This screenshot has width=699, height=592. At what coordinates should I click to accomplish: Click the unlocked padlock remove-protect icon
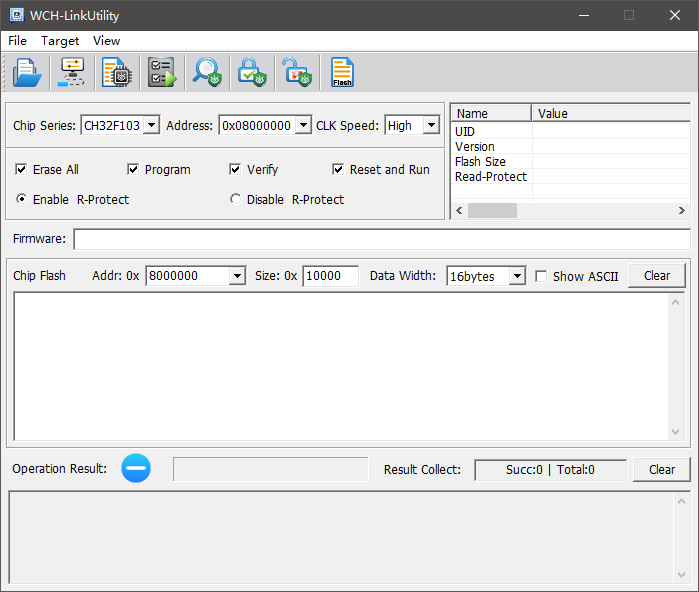(x=297, y=72)
